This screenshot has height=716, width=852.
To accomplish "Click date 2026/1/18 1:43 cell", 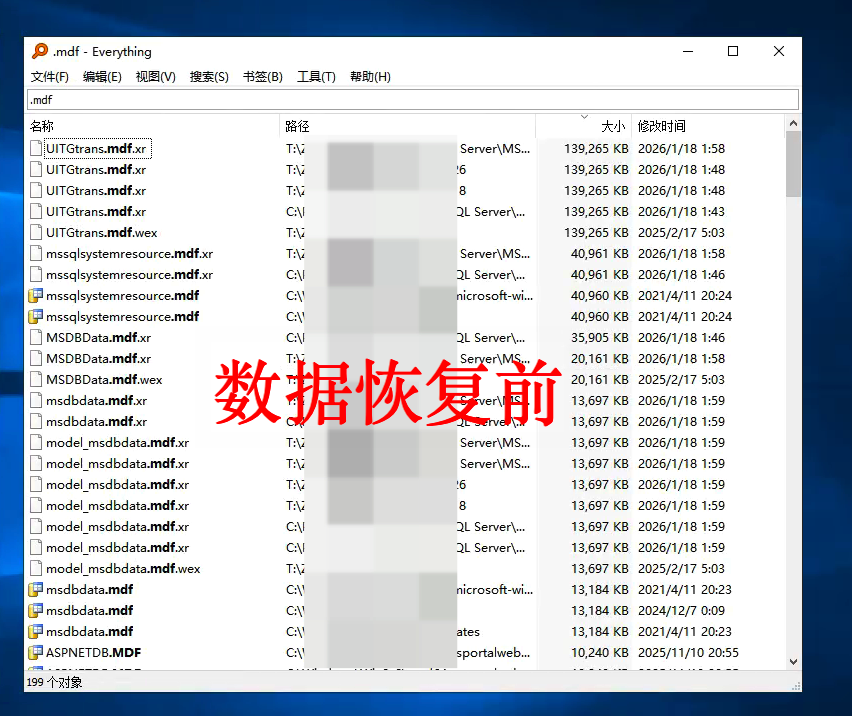I will tap(681, 211).
